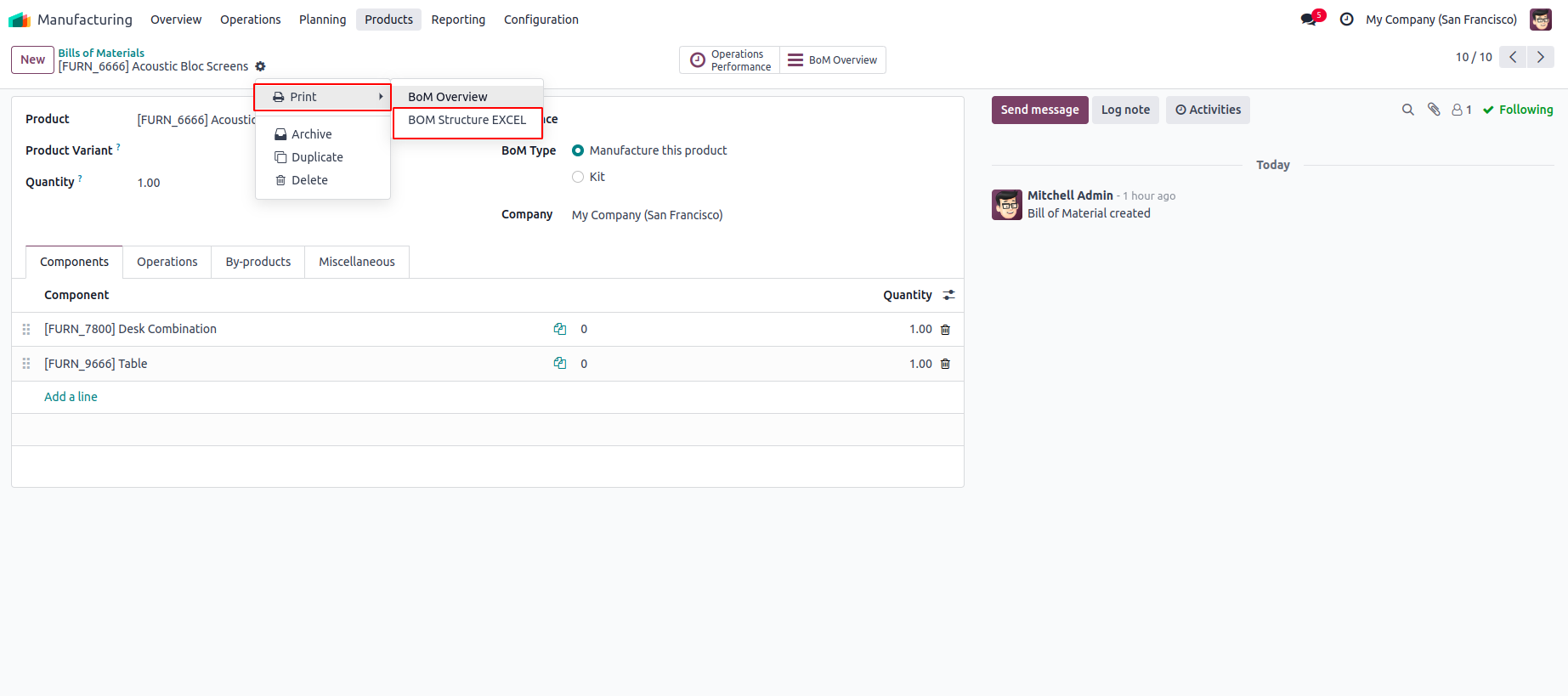Click the Send message button
Viewport: 1568px width, 696px height.
[1039, 110]
